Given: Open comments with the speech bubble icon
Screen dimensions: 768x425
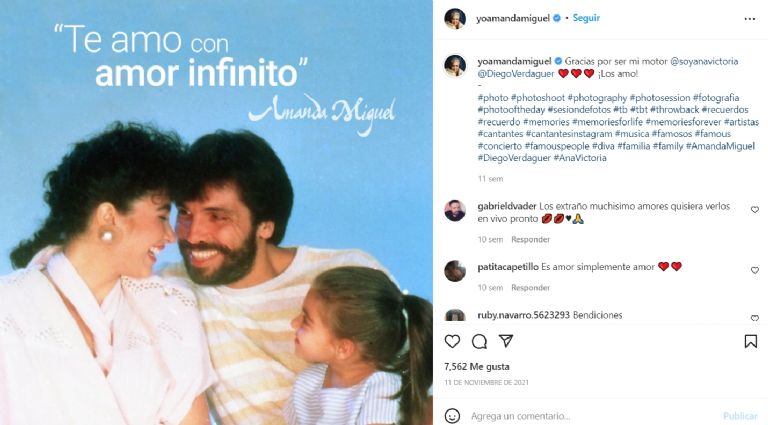Looking at the screenshot, I should (x=479, y=341).
